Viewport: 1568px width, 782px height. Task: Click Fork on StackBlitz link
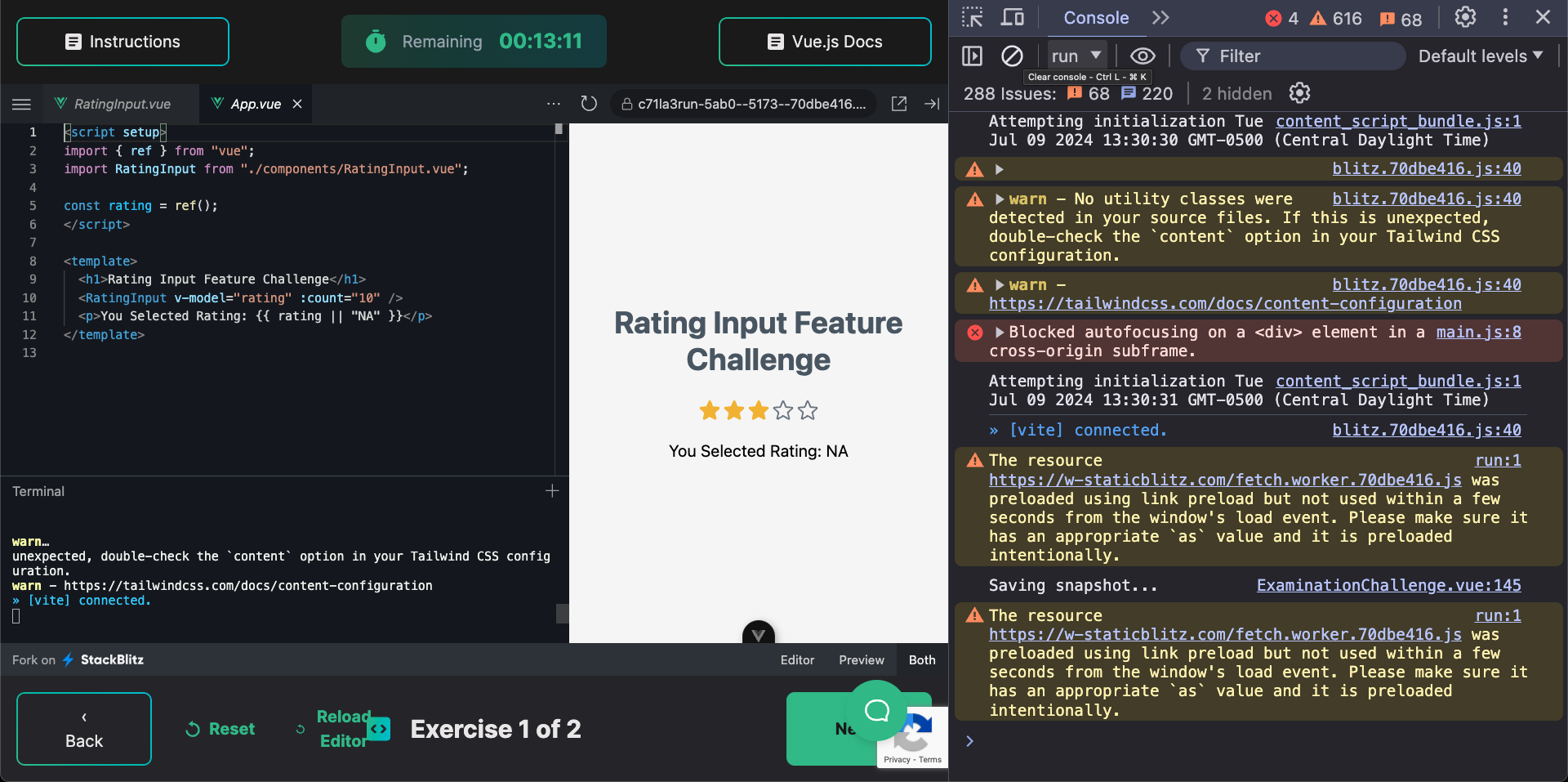tap(78, 659)
